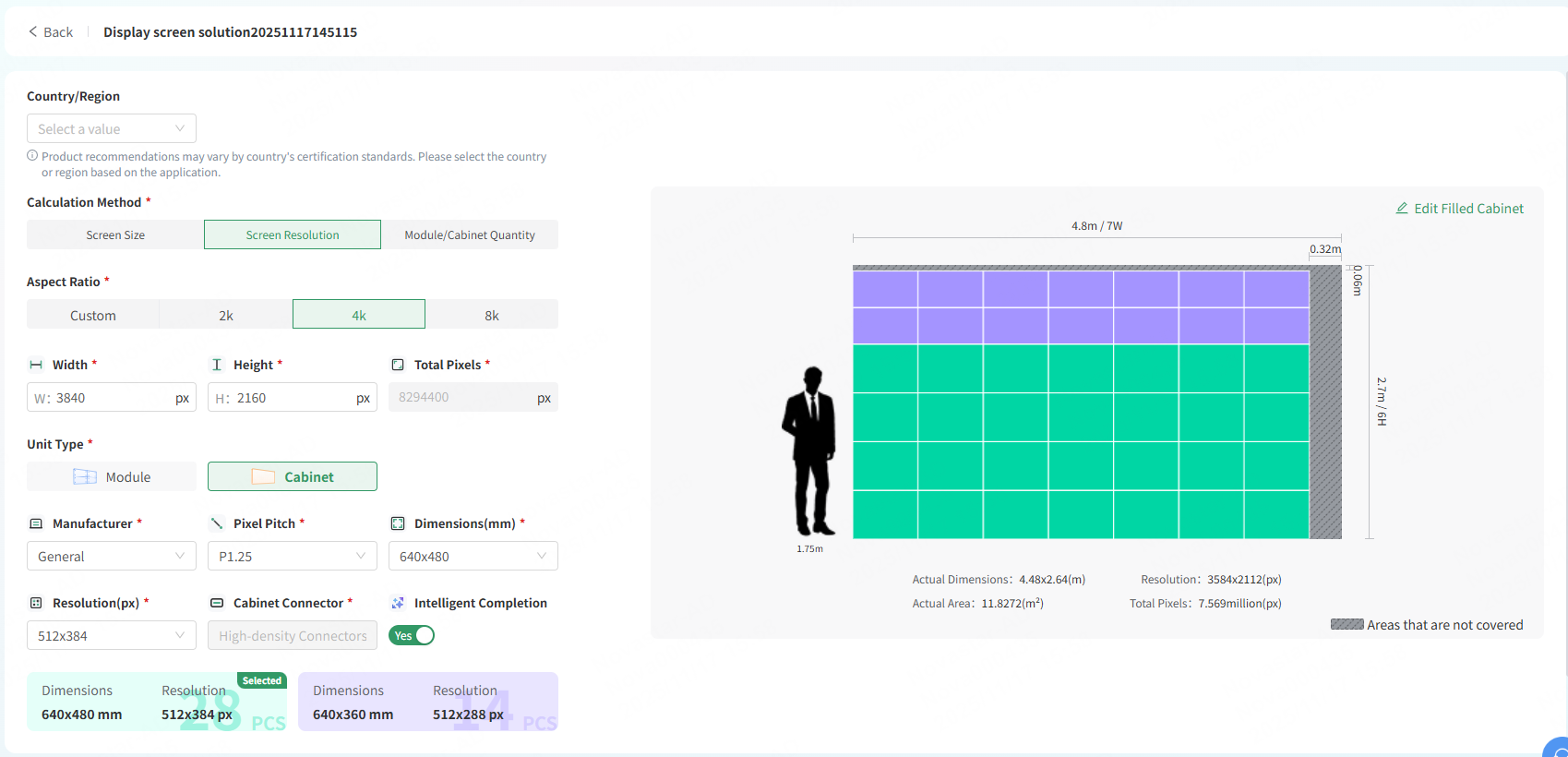Toggle the Intelligent Completion switch off
The width and height of the screenshot is (1568, 757).
click(412, 635)
